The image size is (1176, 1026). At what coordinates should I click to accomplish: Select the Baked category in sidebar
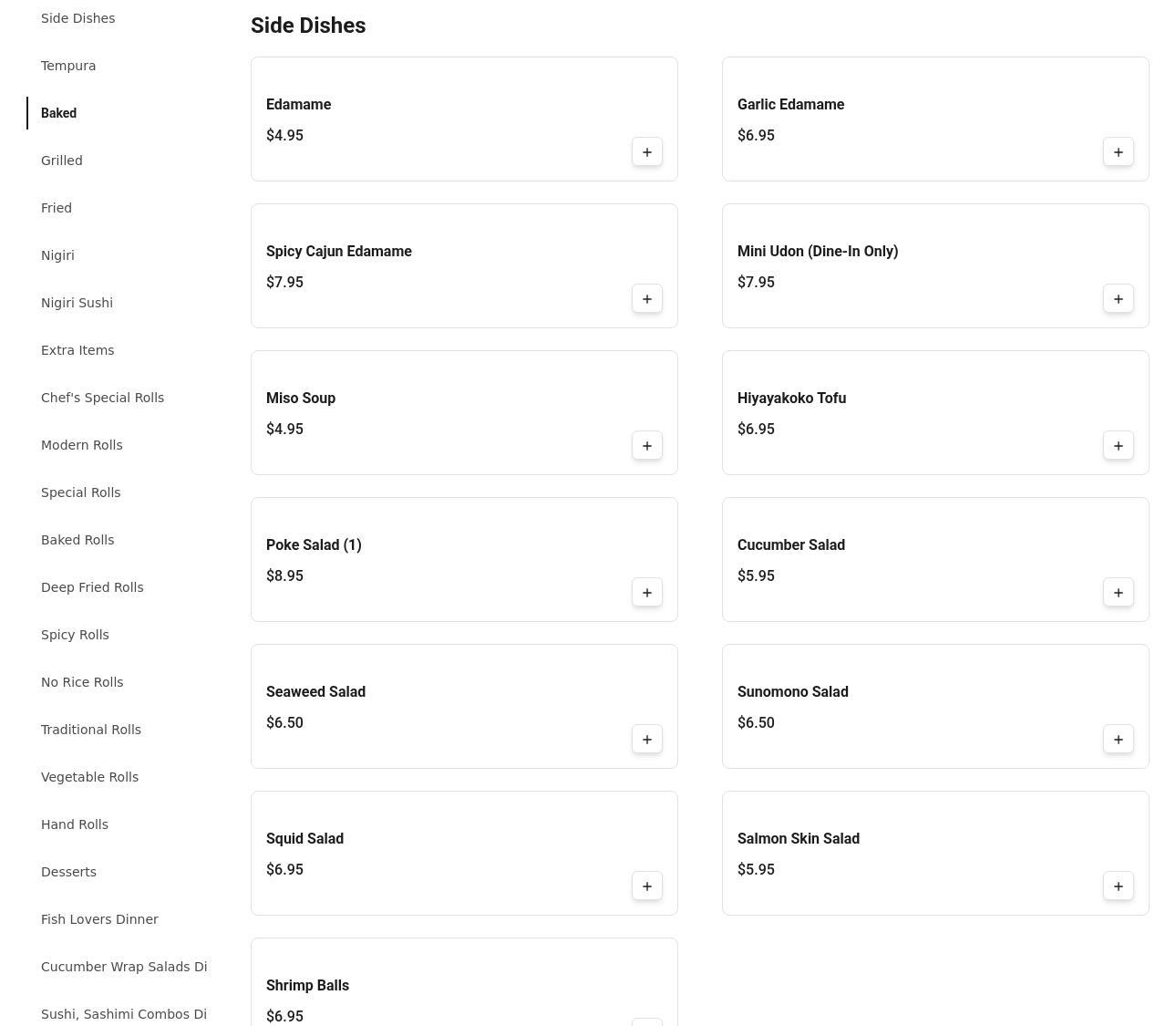click(x=58, y=113)
